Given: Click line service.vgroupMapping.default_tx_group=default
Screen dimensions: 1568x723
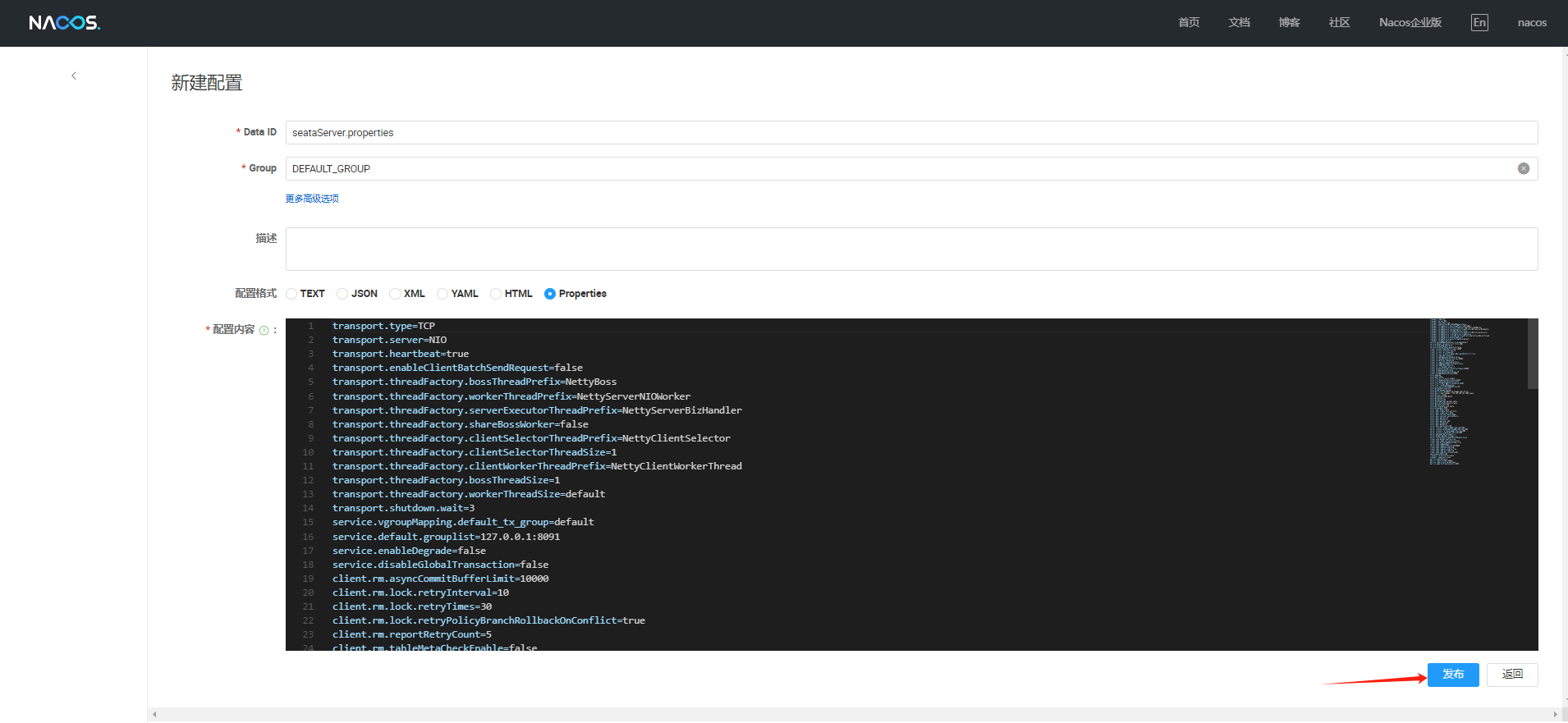Looking at the screenshot, I should 463,522.
